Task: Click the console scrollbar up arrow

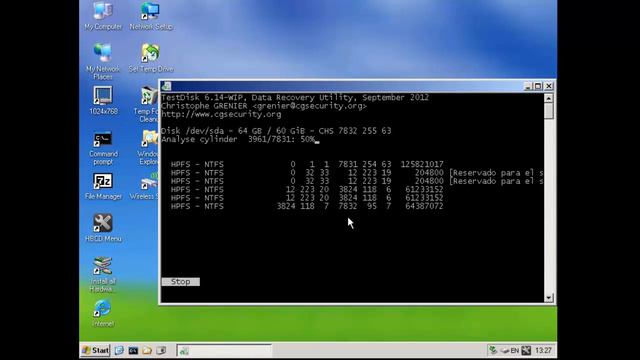Action: click(x=549, y=98)
